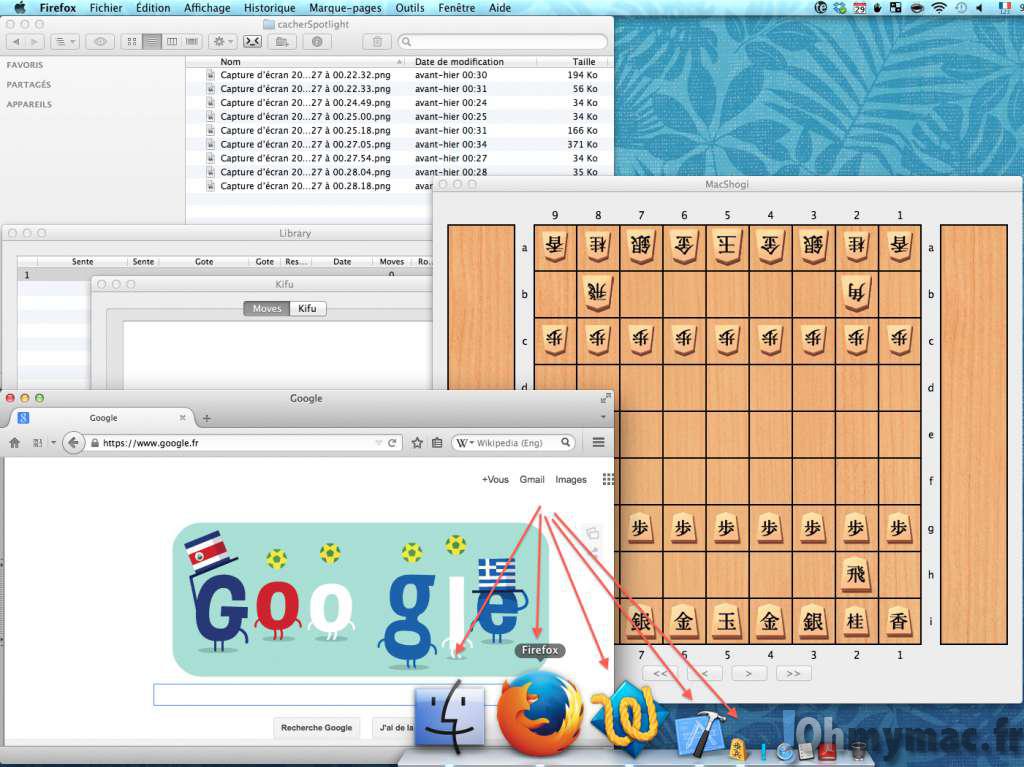1024x767 pixels.
Task: Click the Date column header in Library window
Action: click(342, 261)
